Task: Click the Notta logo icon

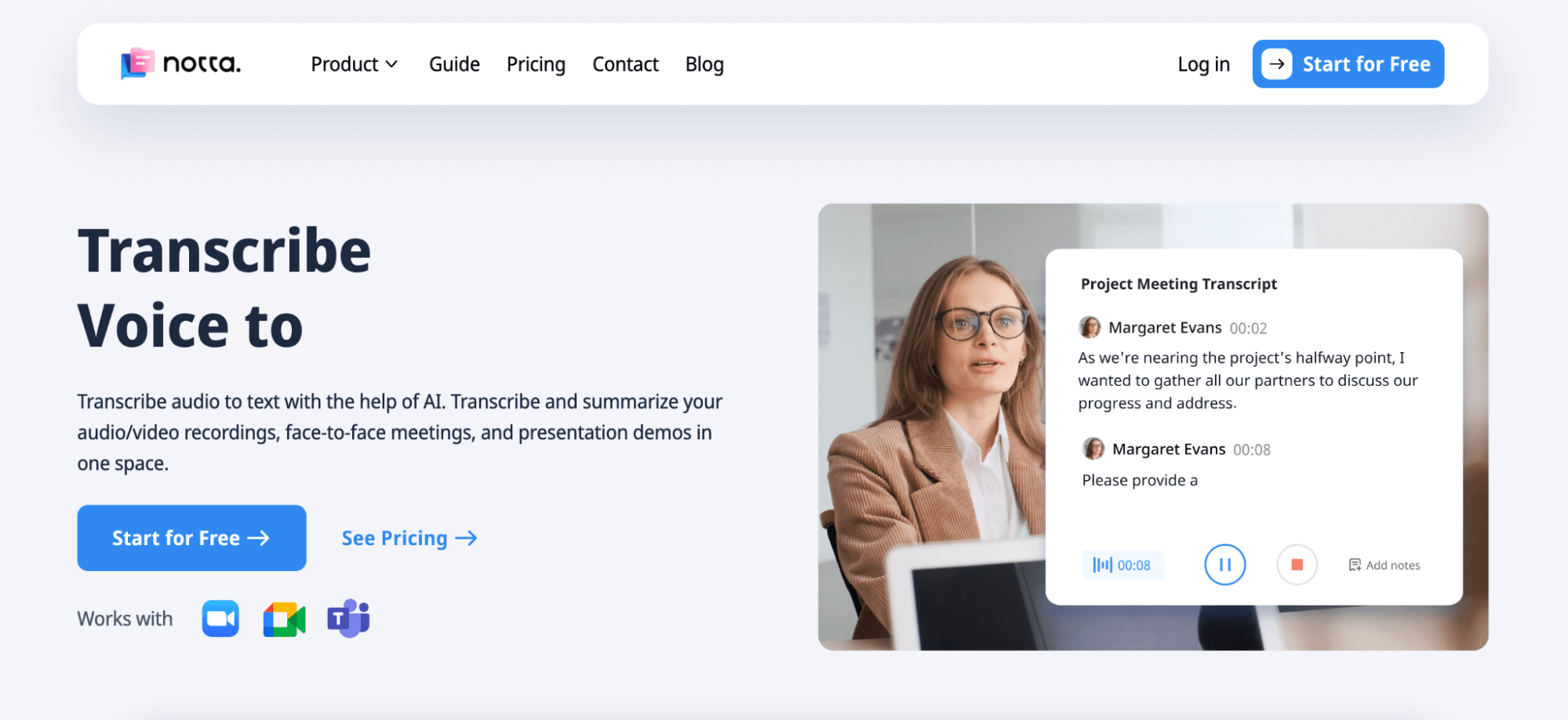Action: tap(136, 64)
